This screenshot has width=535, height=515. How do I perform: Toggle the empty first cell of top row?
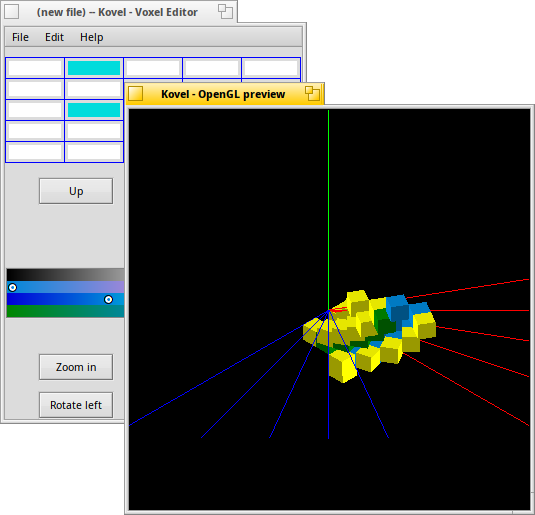tap(35, 68)
